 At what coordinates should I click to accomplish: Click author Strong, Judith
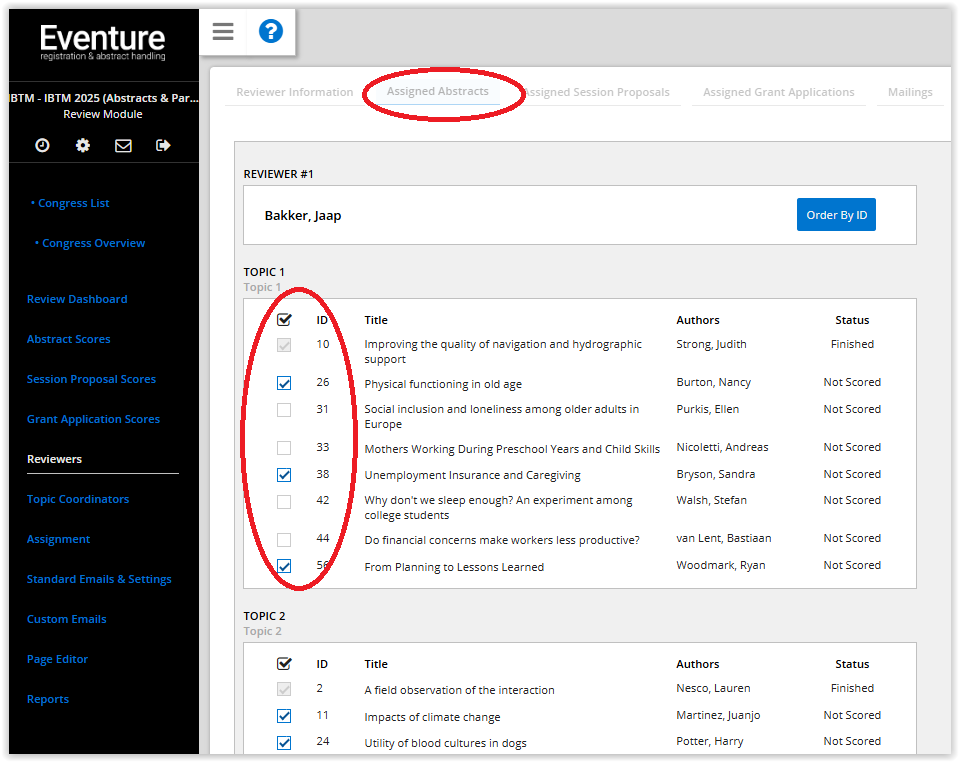click(711, 344)
